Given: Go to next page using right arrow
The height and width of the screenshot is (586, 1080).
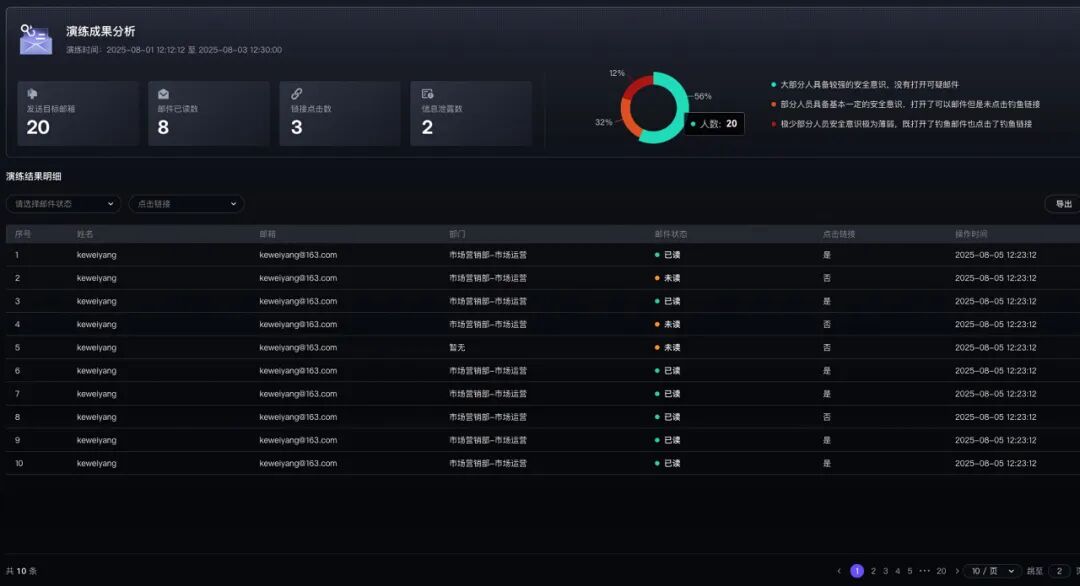Looking at the screenshot, I should (957, 571).
